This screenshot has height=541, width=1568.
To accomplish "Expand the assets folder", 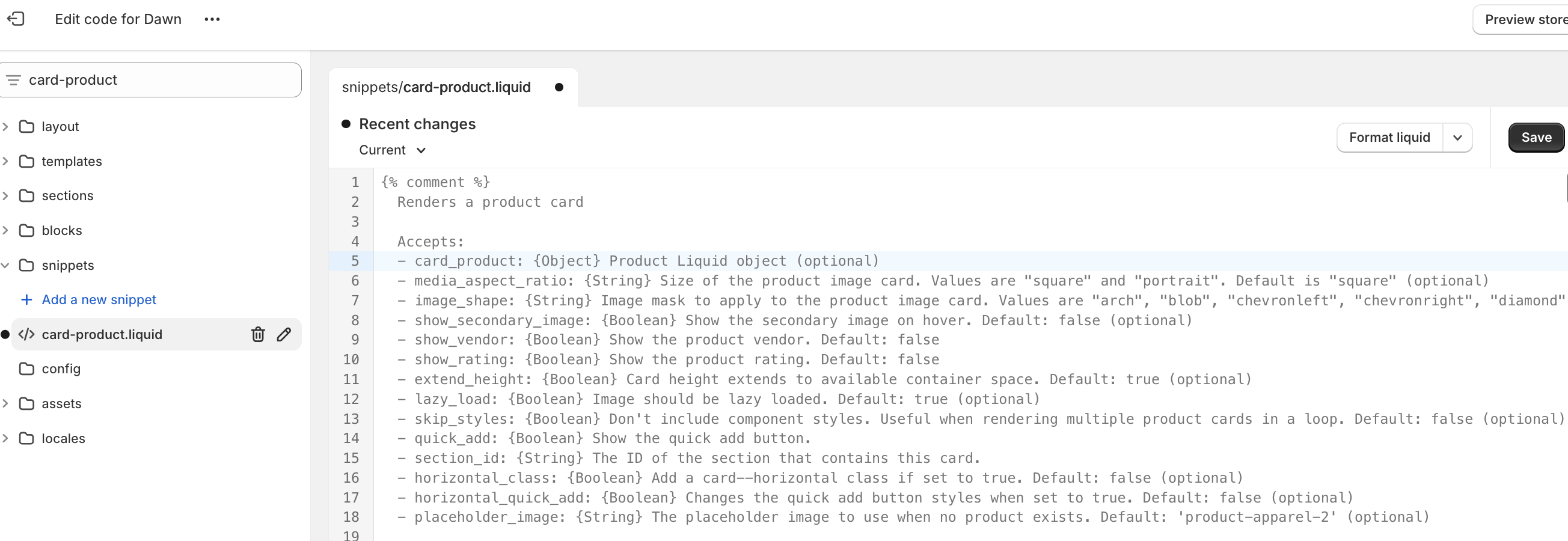I will [x=5, y=403].
